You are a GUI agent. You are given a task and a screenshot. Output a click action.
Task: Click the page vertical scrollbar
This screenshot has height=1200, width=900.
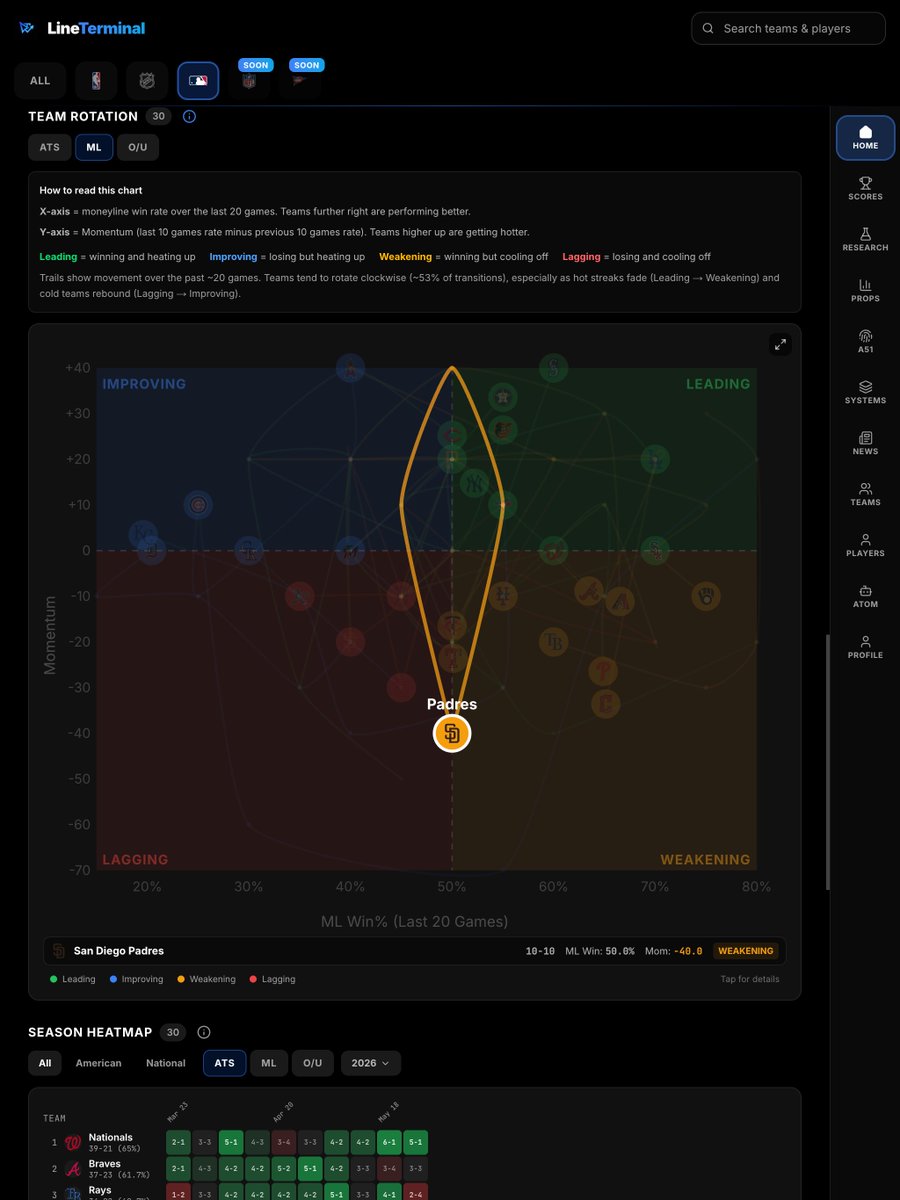828,762
